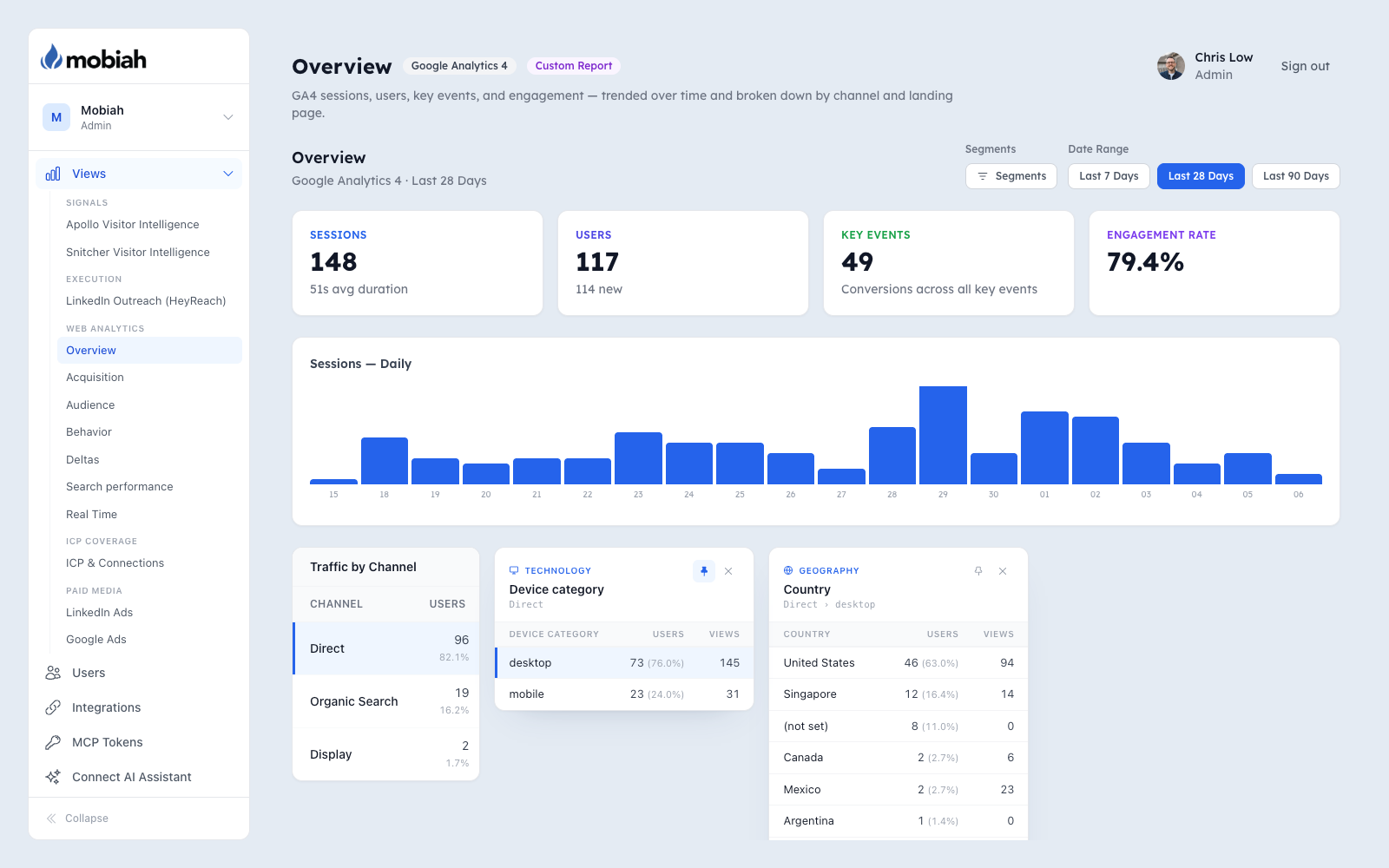Open ICP & Connections page

click(x=115, y=563)
